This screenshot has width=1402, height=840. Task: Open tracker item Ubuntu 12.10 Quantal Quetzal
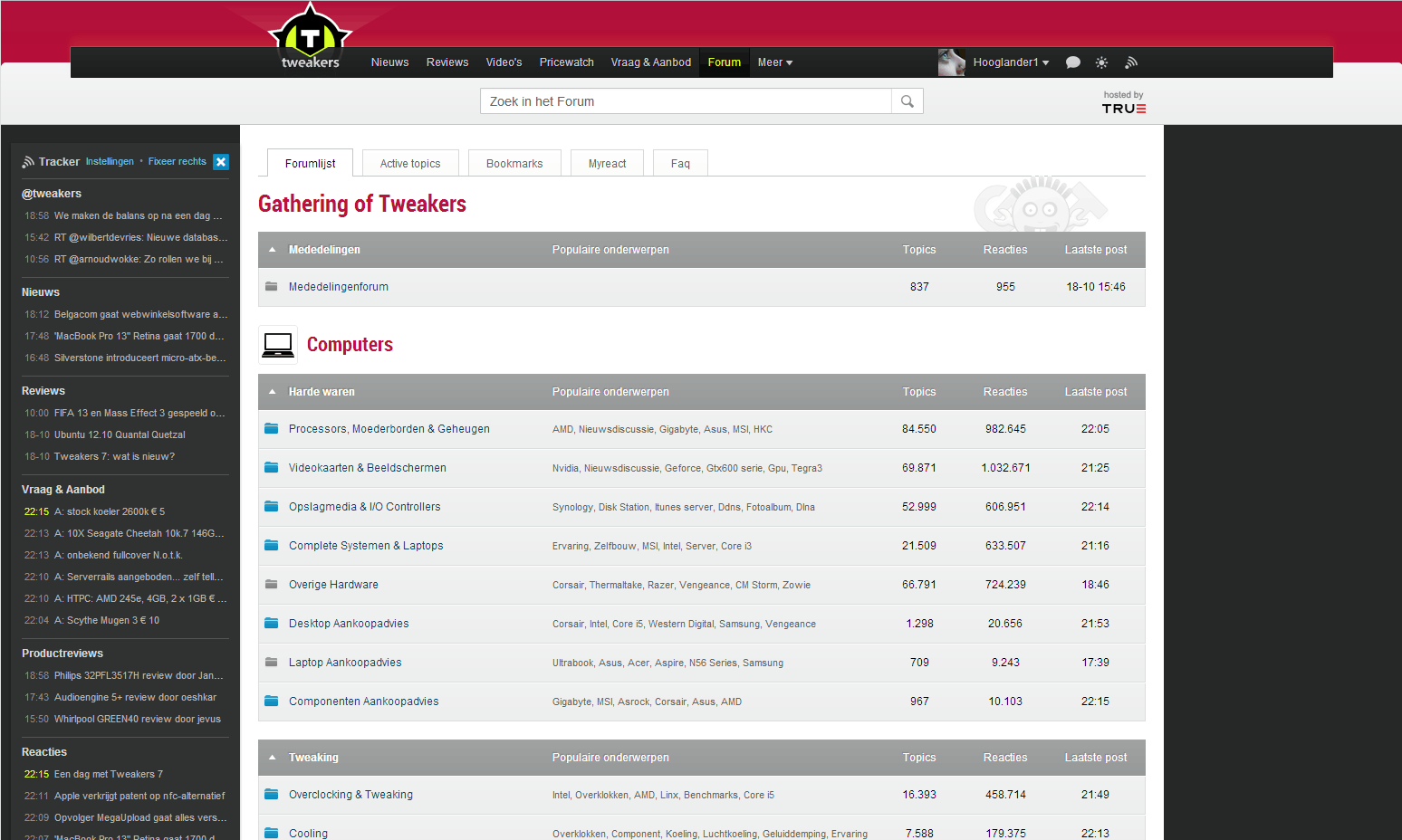pos(120,434)
